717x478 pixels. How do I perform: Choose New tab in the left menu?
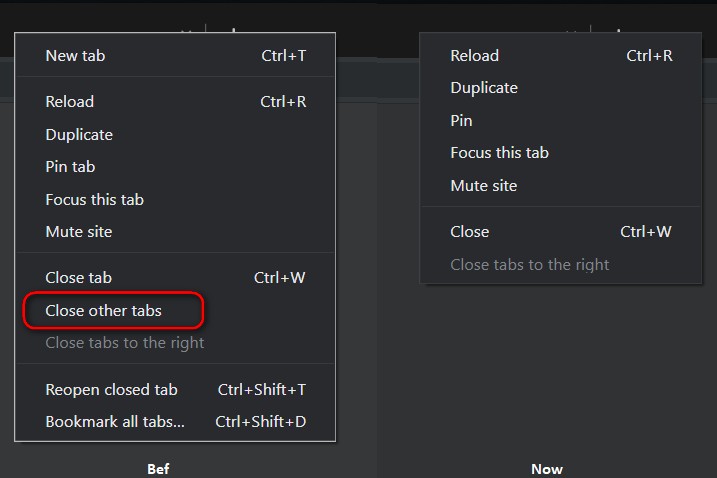(175, 56)
